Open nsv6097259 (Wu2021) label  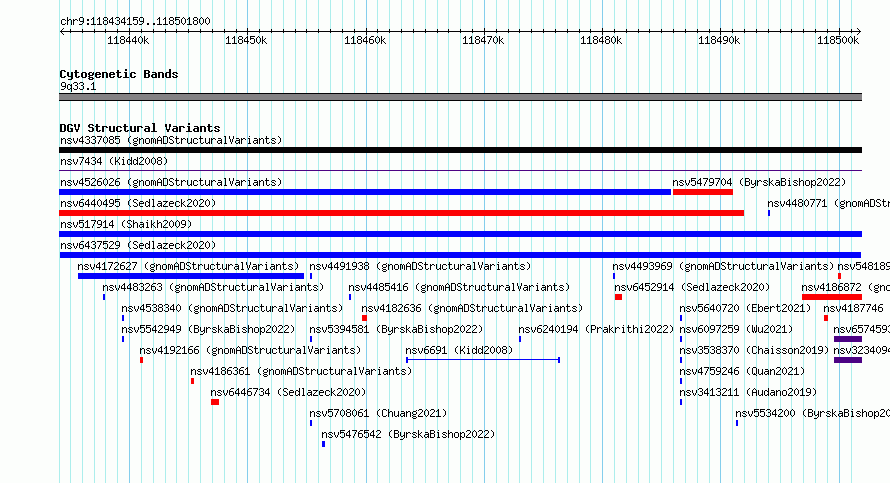point(736,329)
